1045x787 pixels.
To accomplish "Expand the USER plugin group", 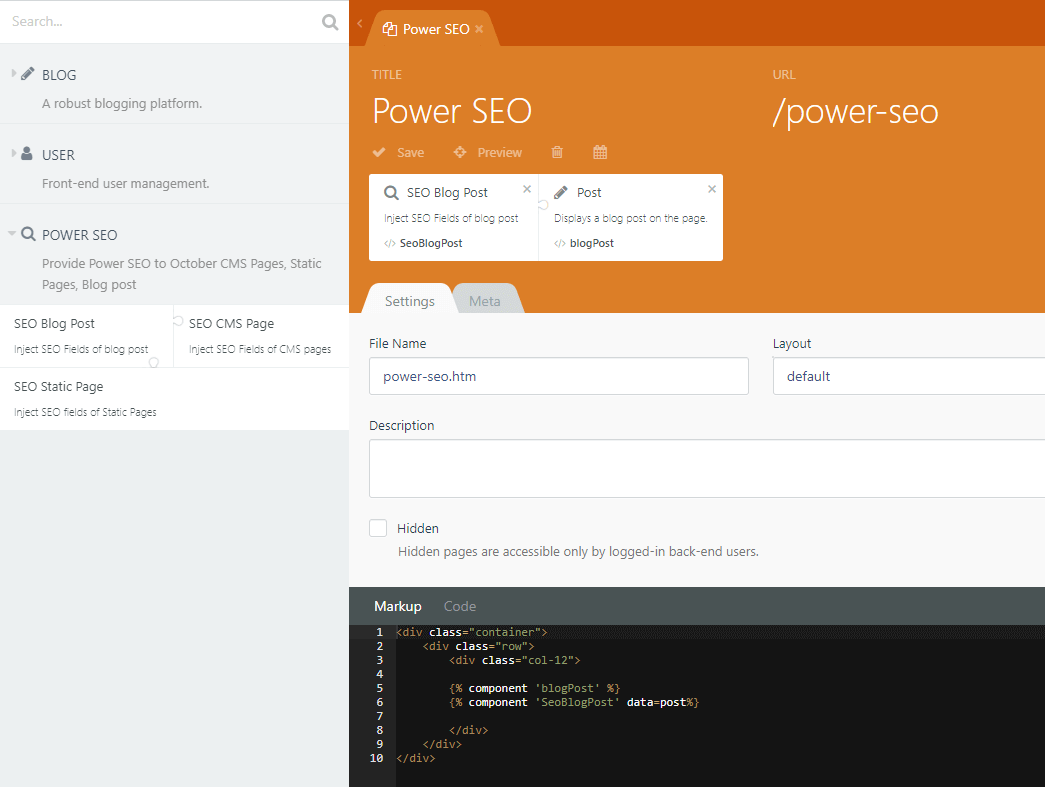I will click(13, 153).
